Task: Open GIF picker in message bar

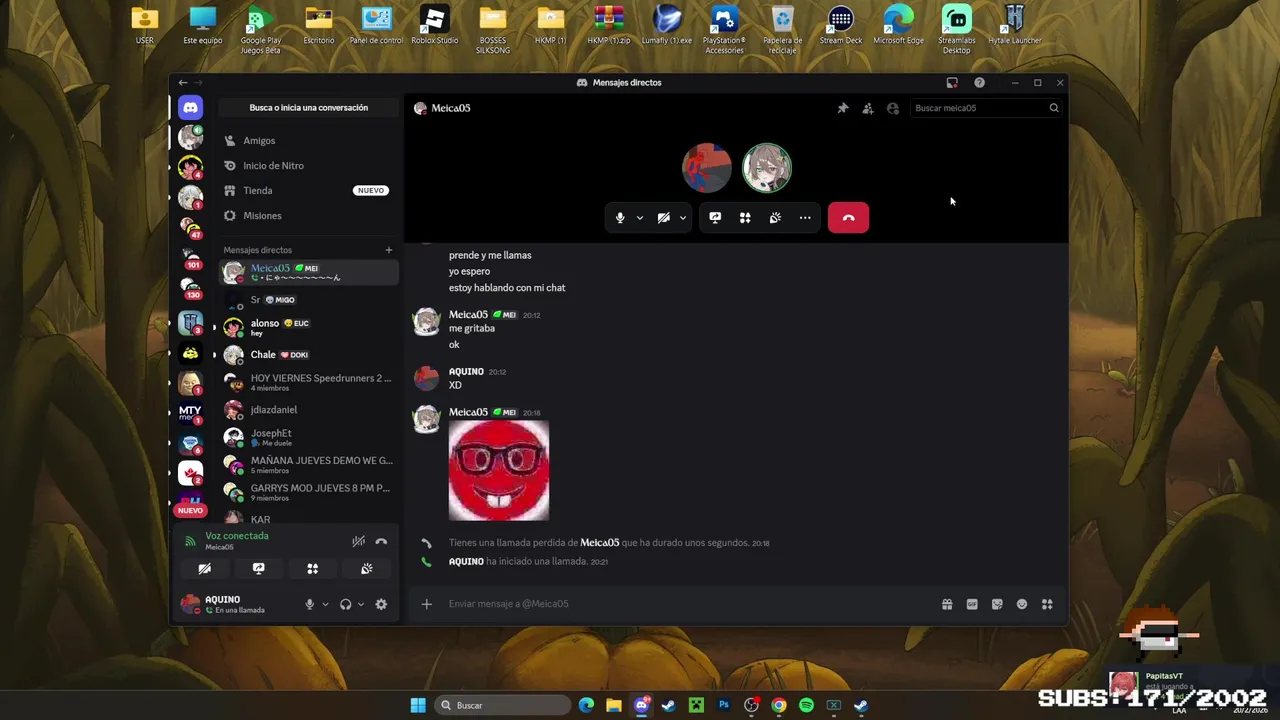Action: [x=972, y=604]
